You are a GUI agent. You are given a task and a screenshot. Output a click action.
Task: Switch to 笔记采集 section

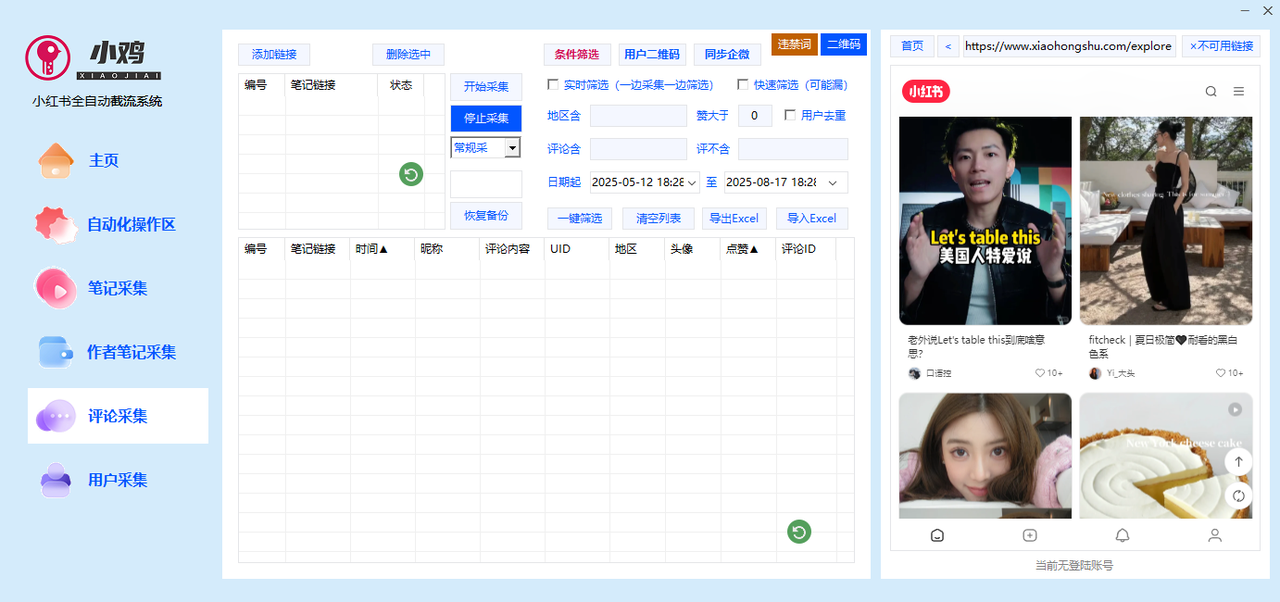coord(118,288)
